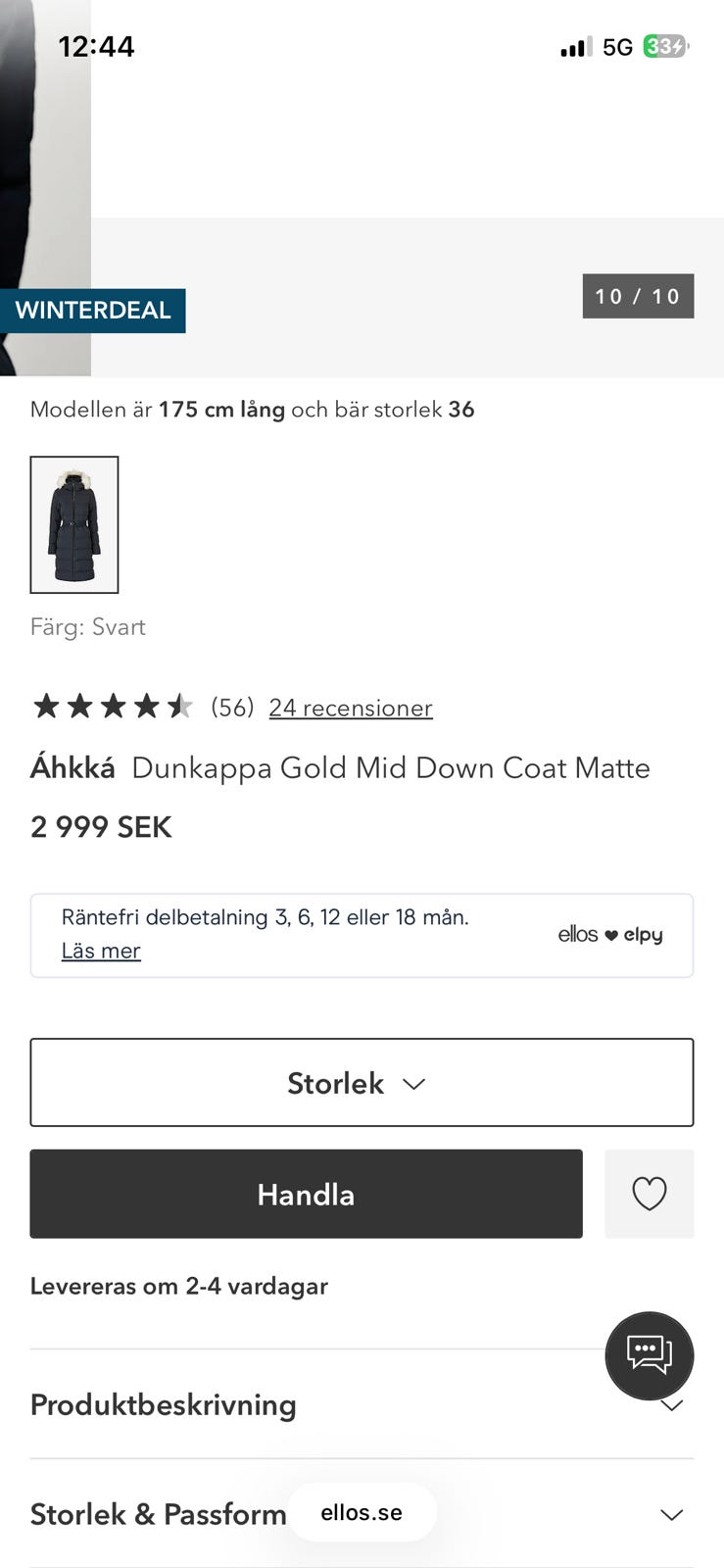Click the (56) ratings count

click(232, 708)
